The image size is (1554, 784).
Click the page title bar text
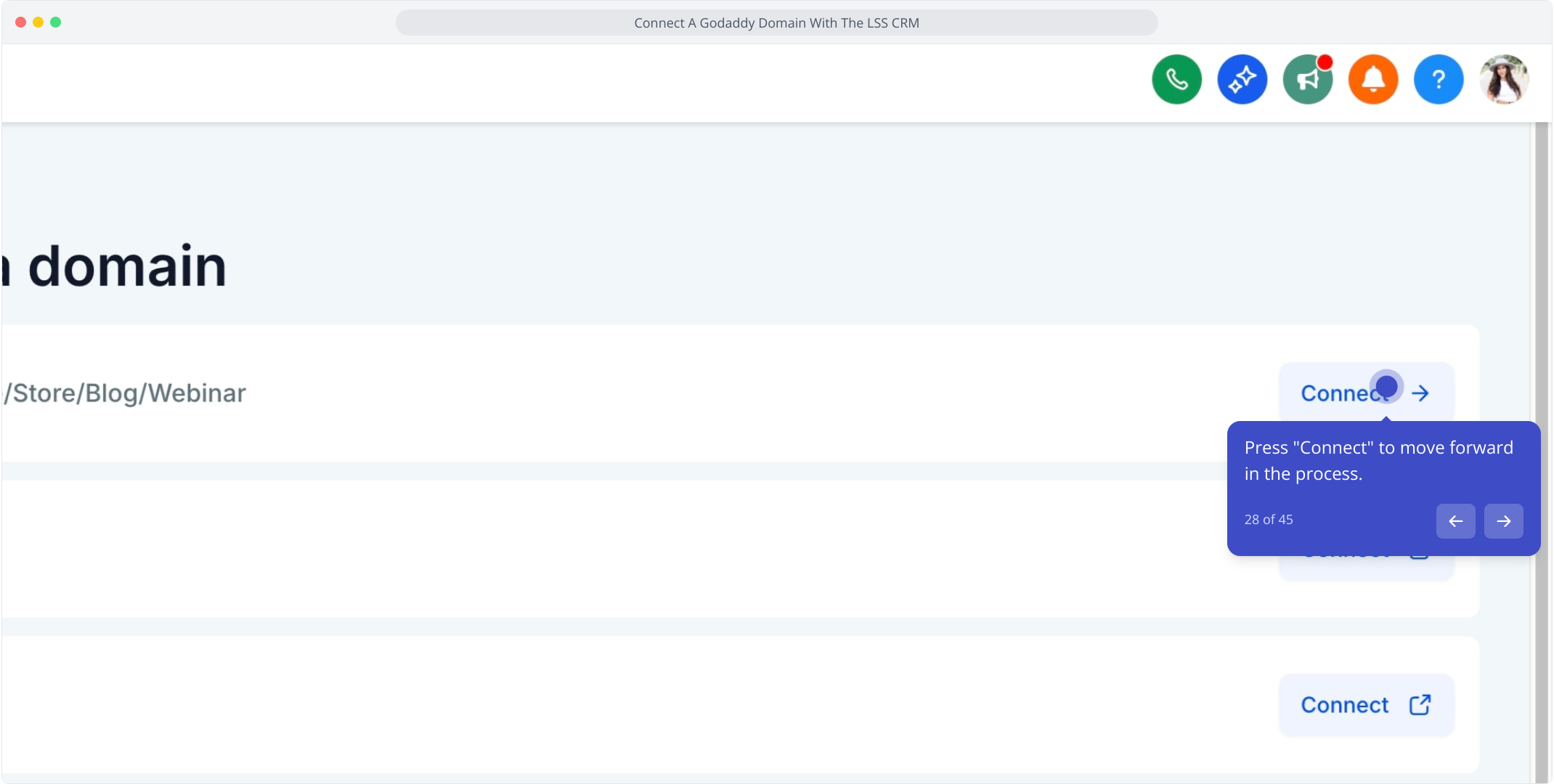pyautogui.click(x=776, y=23)
